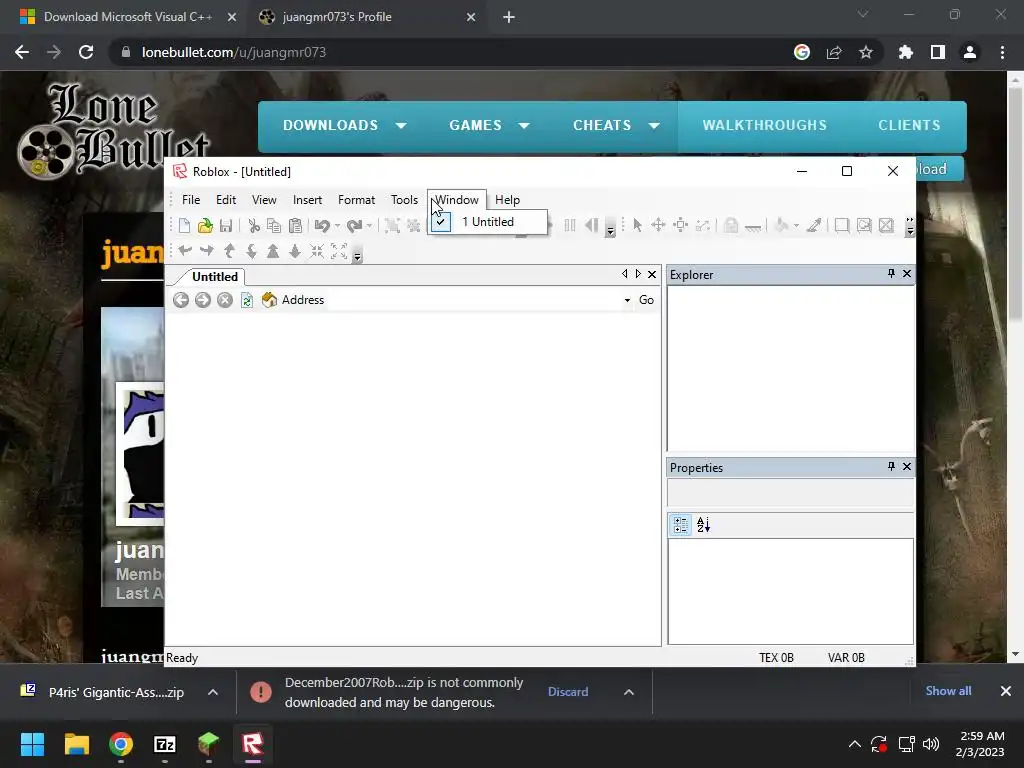Pin the Explorer panel

coord(891,274)
